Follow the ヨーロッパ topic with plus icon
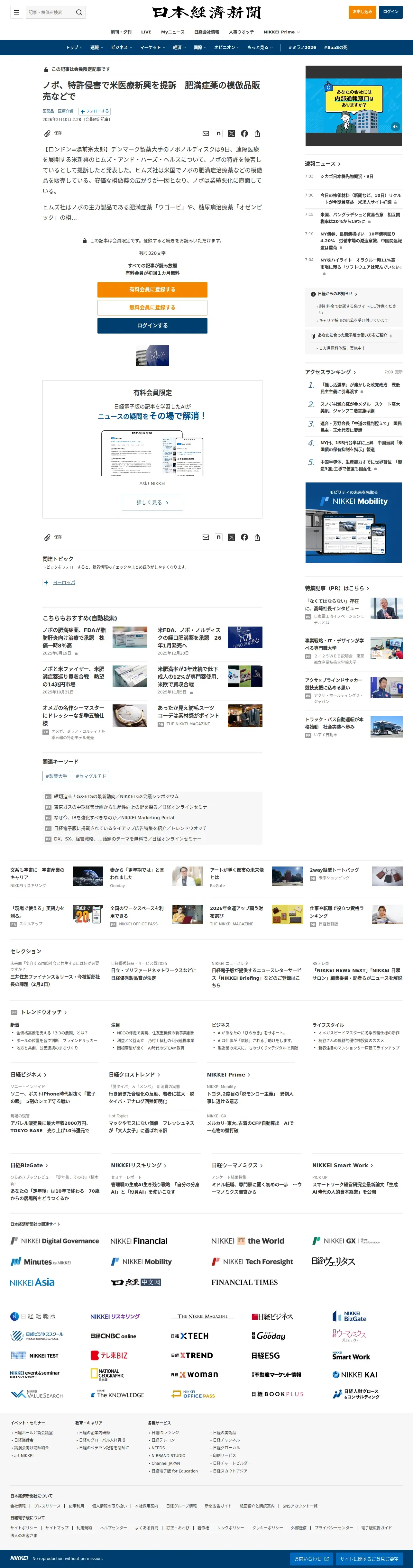 tap(46, 582)
